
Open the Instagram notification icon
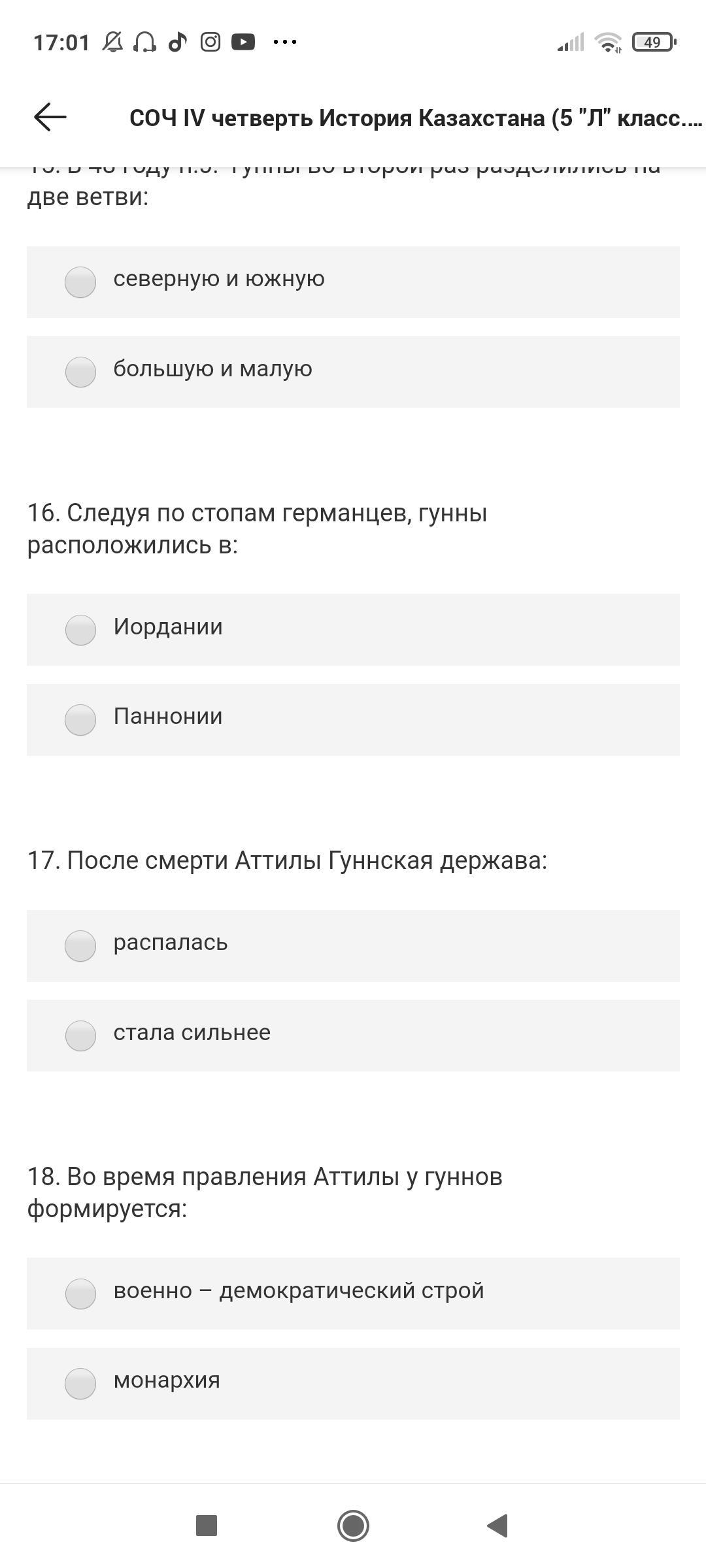(x=210, y=42)
